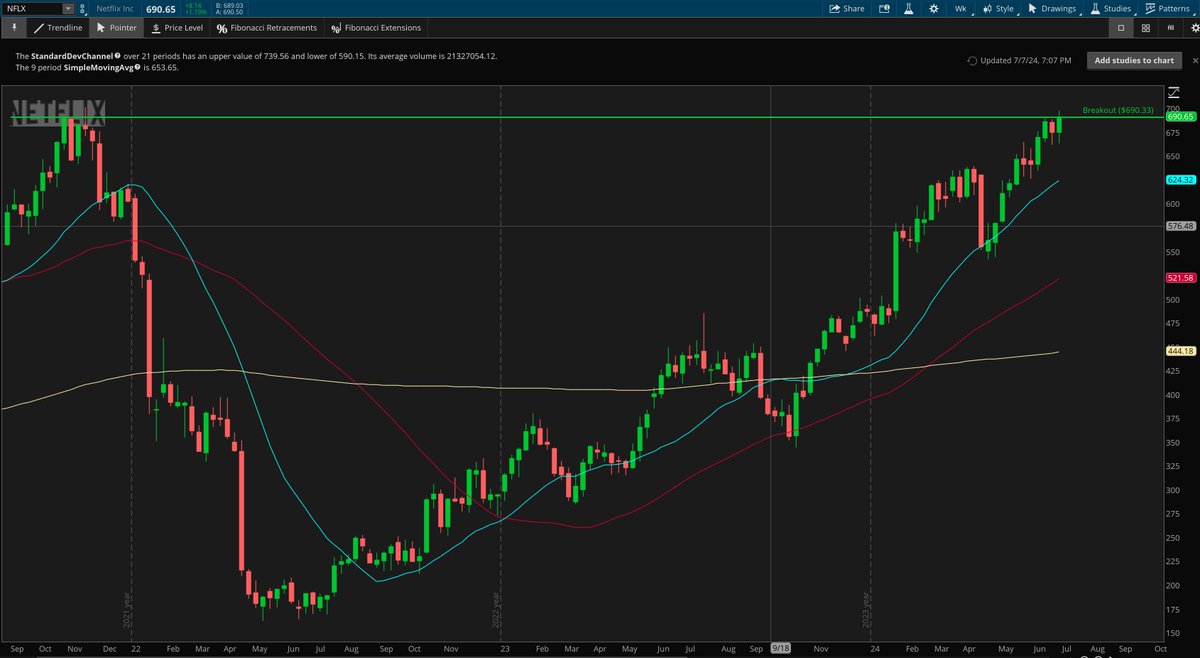Expand the NFLX symbol dropdown arrow
This screenshot has width=1200, height=658.
(68, 8)
